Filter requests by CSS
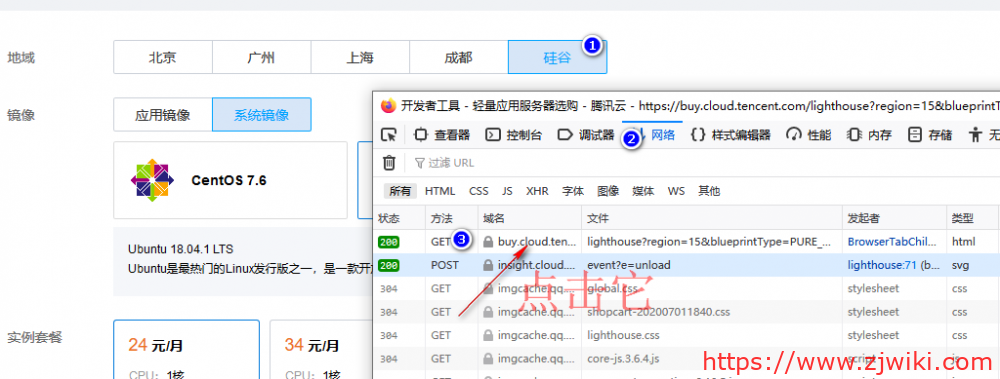The height and width of the screenshot is (379, 1000). click(x=479, y=191)
